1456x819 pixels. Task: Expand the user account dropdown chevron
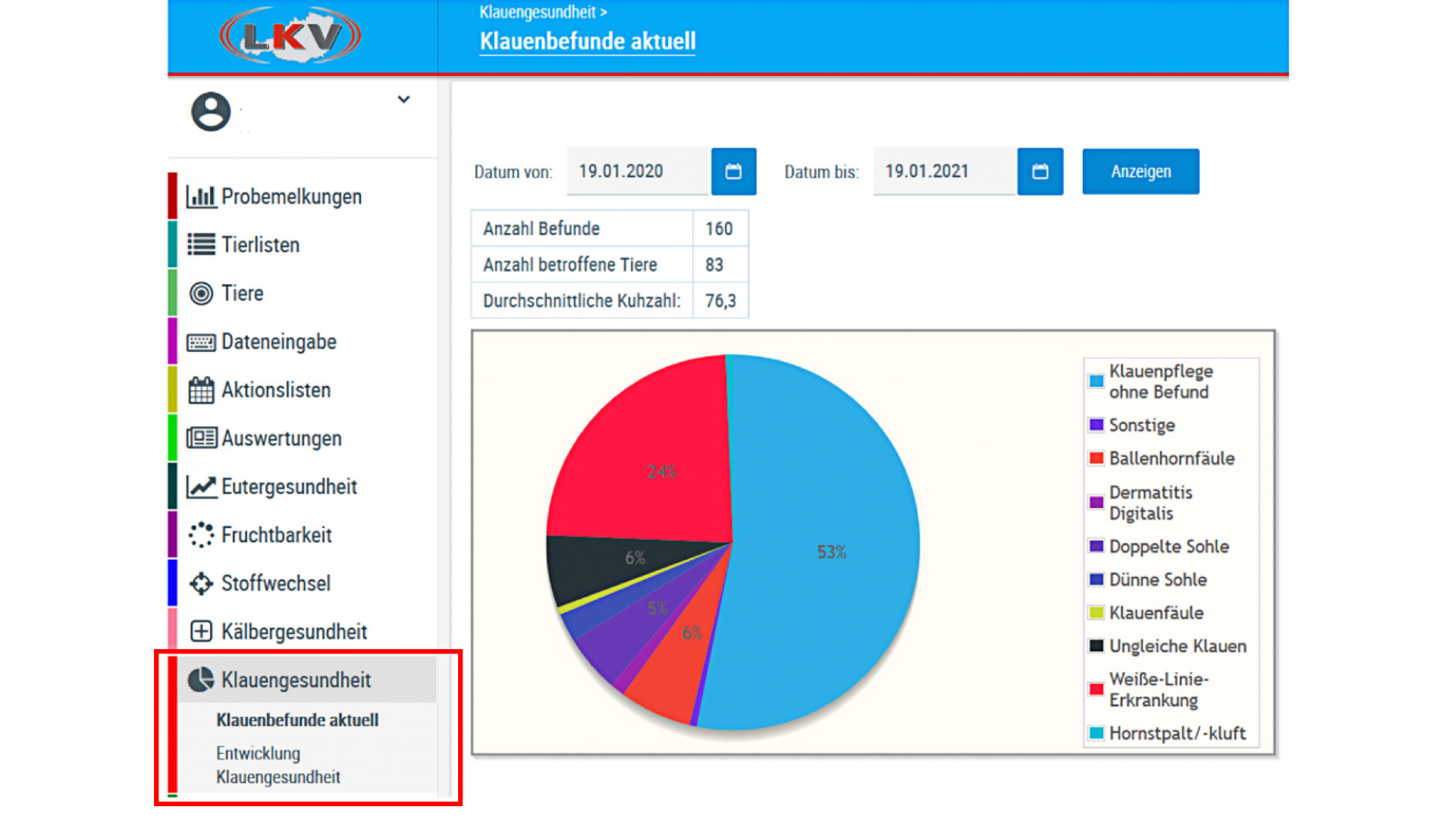pyautogui.click(x=403, y=99)
